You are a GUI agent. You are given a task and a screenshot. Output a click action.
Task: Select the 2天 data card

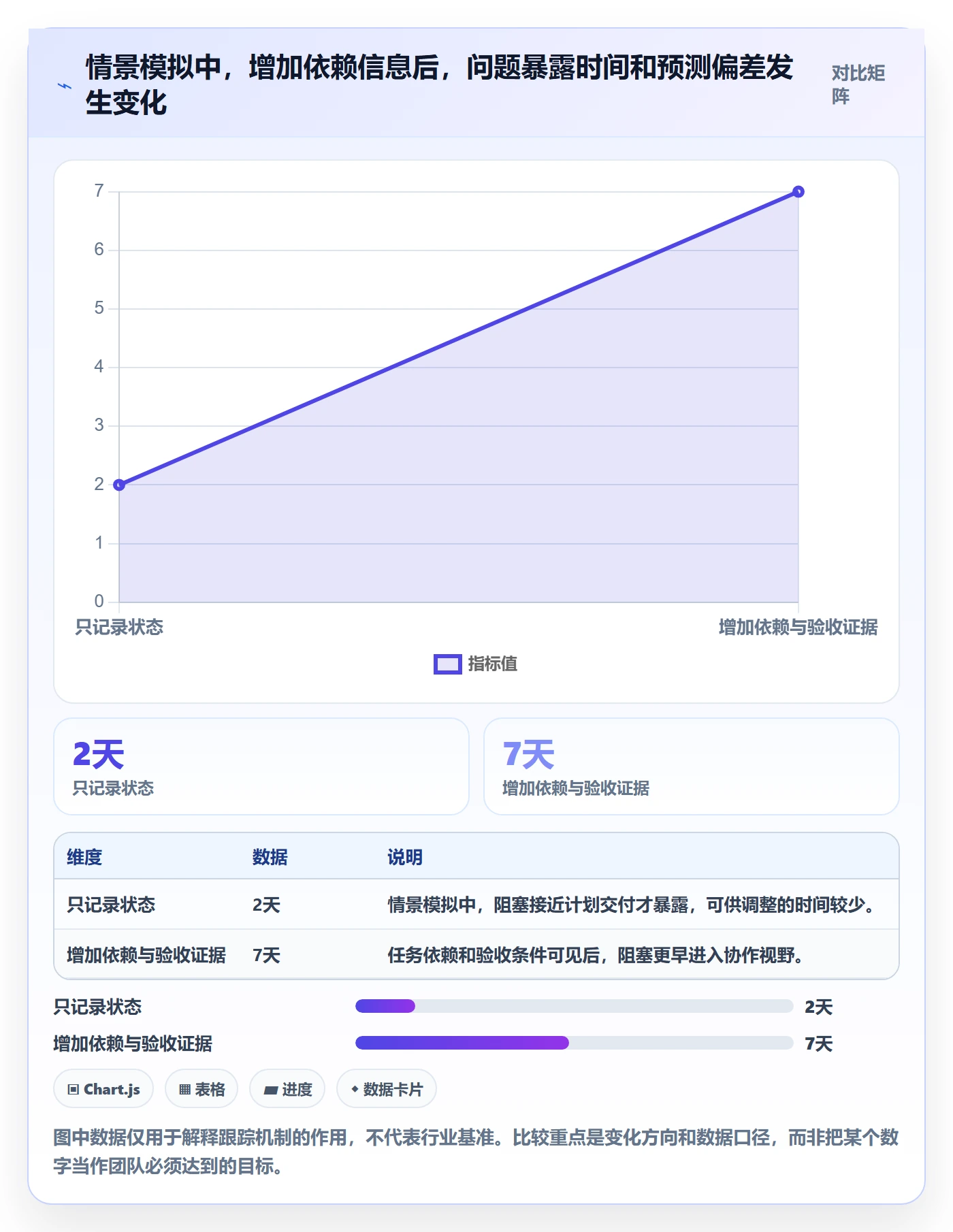click(x=261, y=766)
